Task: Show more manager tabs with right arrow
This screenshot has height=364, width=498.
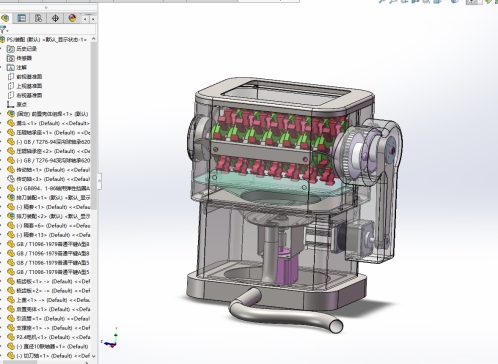Action: tap(93, 19)
